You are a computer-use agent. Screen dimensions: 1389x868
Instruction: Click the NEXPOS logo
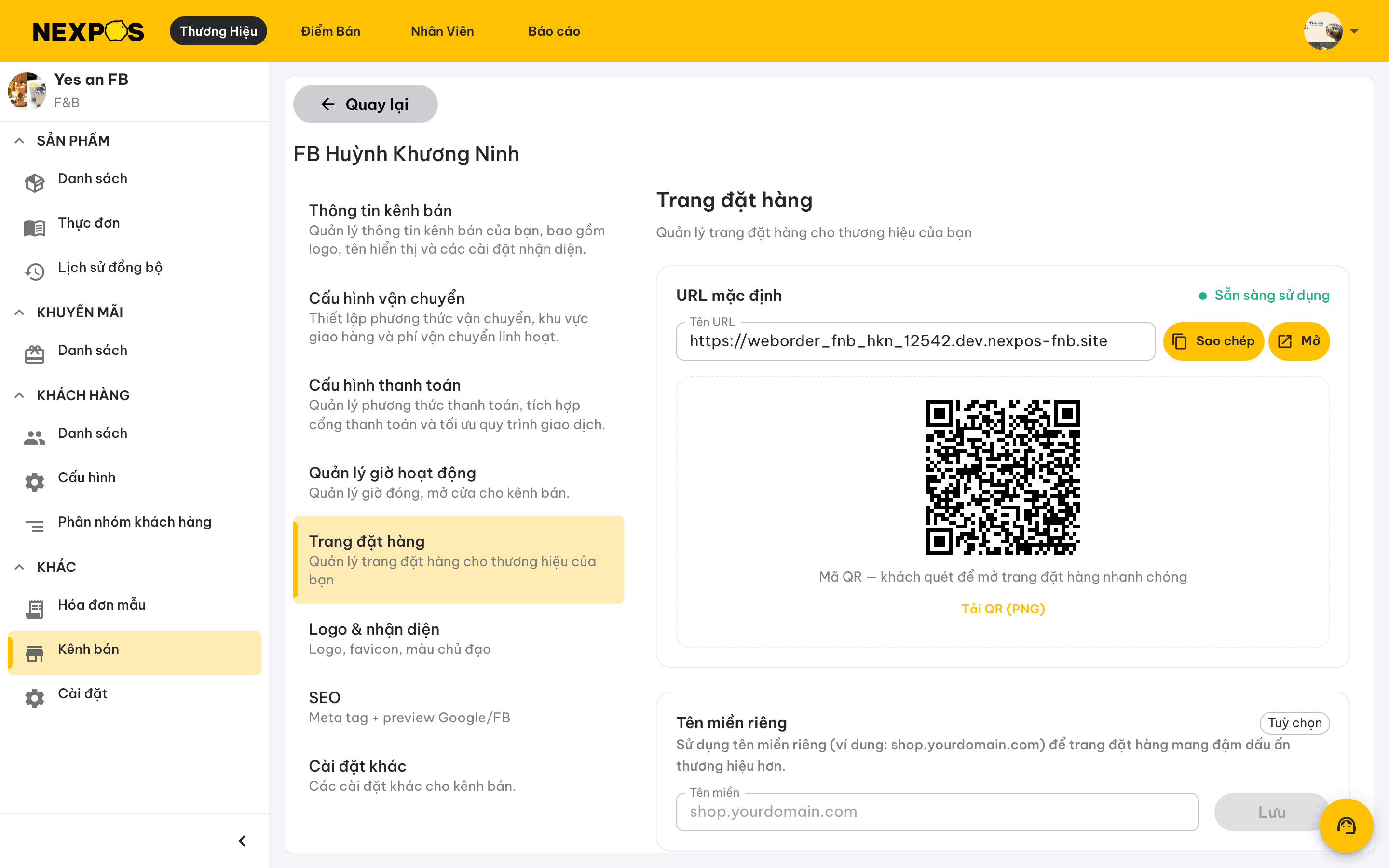pos(88,31)
